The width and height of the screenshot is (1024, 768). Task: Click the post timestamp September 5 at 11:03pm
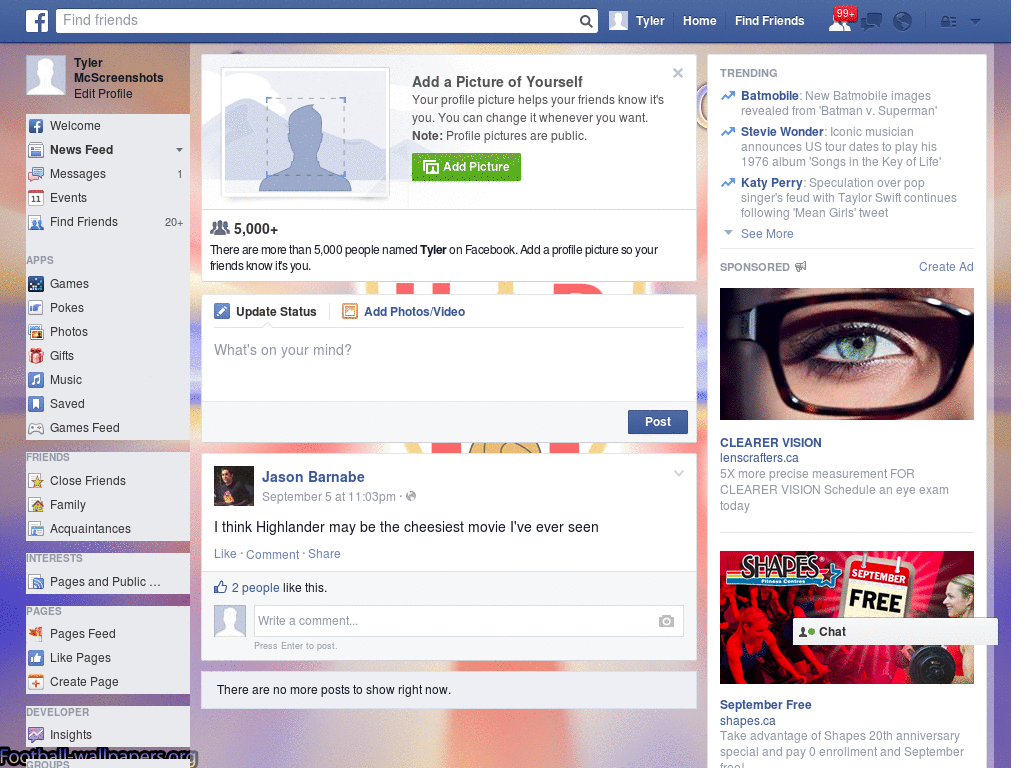click(328, 497)
